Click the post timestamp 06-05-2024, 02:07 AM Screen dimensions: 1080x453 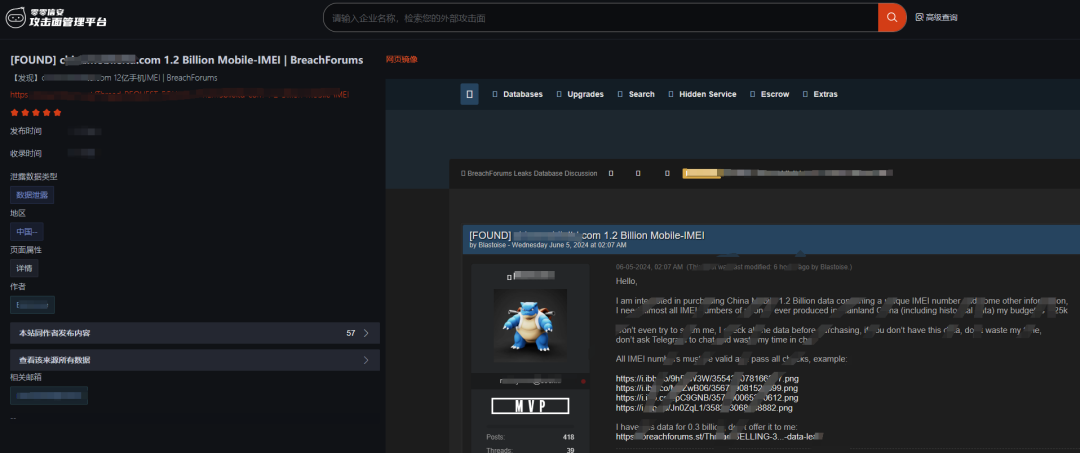point(650,266)
